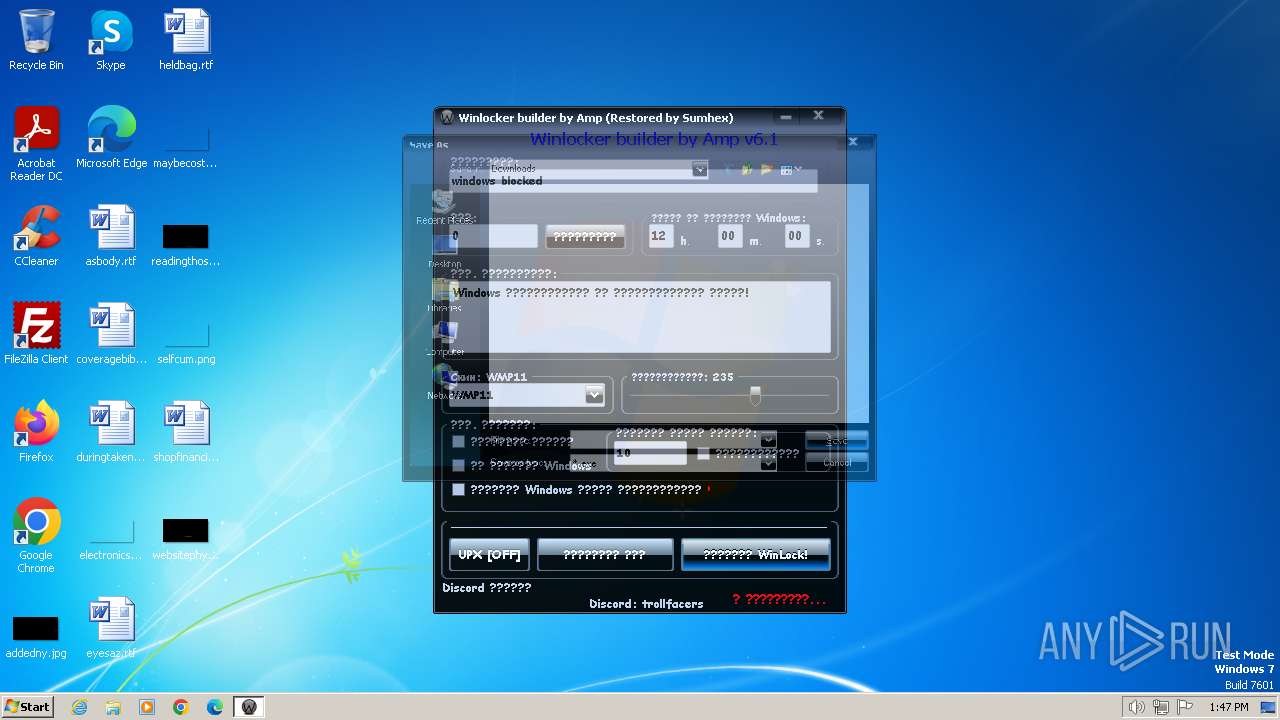Open File Explorer from the taskbar

click(x=113, y=707)
